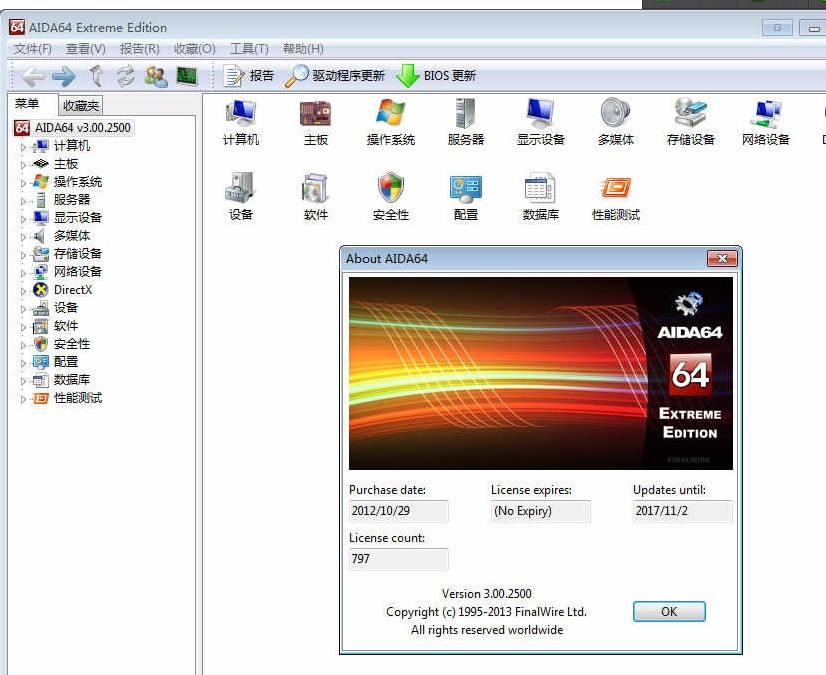Expand the 主板 tree node arrow
Viewport: 826px width, 675px height.
point(23,165)
